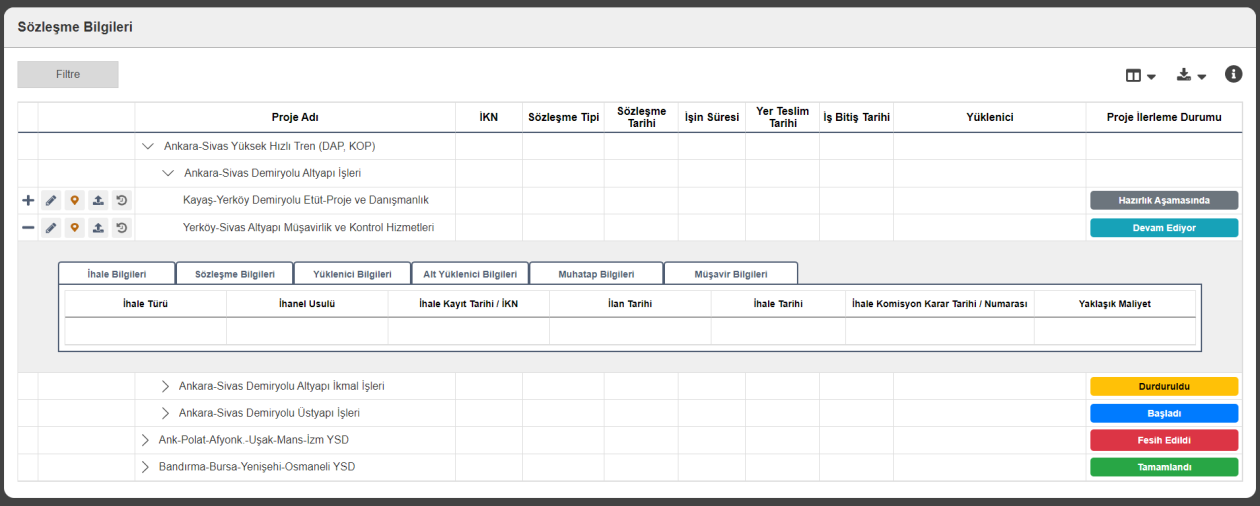Open the download export dropdown
1260x506 pixels.
pyautogui.click(x=1190, y=76)
